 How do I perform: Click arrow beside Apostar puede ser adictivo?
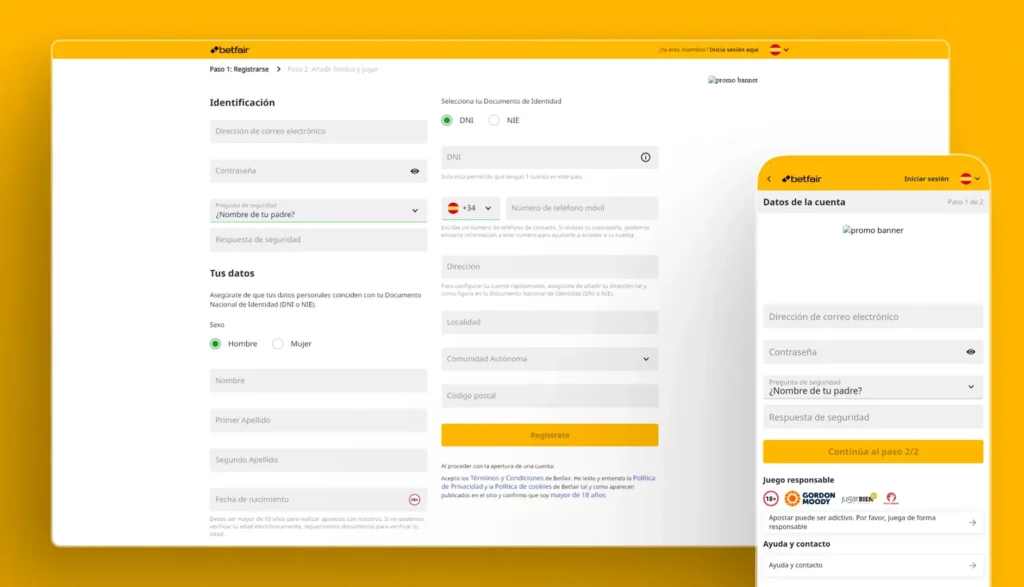[x=972, y=522]
